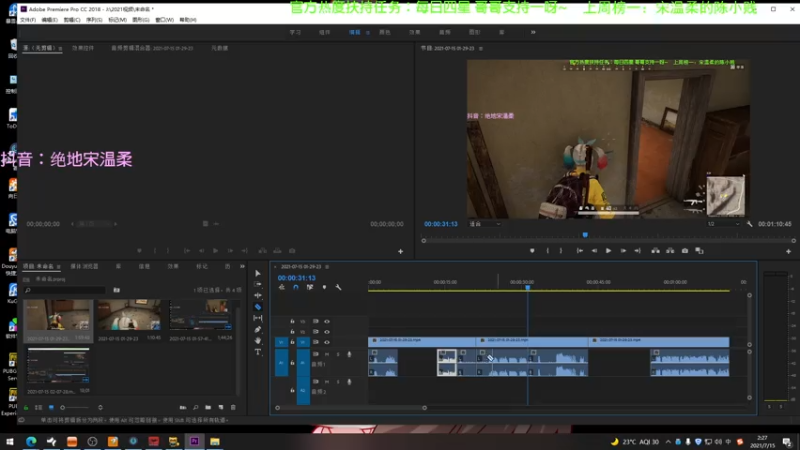Mute audio track A1
Viewport: 800px width, 450px height.
(327, 354)
